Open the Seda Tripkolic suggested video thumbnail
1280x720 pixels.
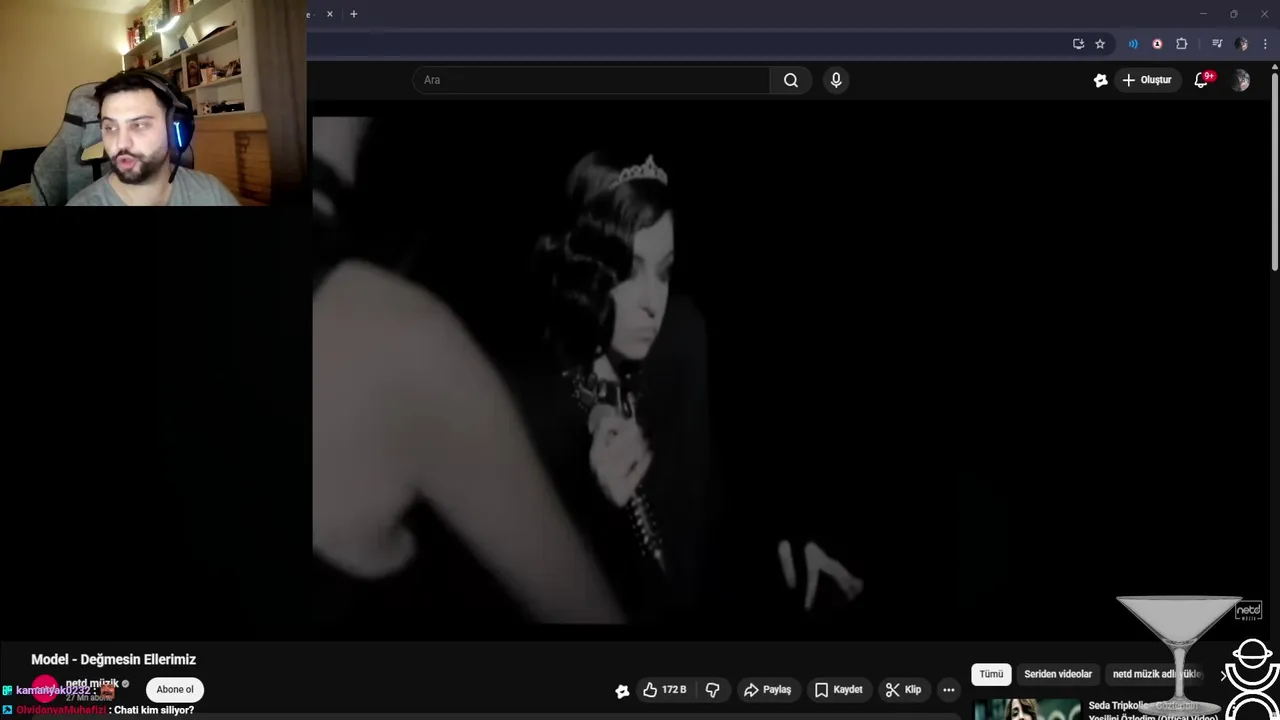click(x=1027, y=709)
